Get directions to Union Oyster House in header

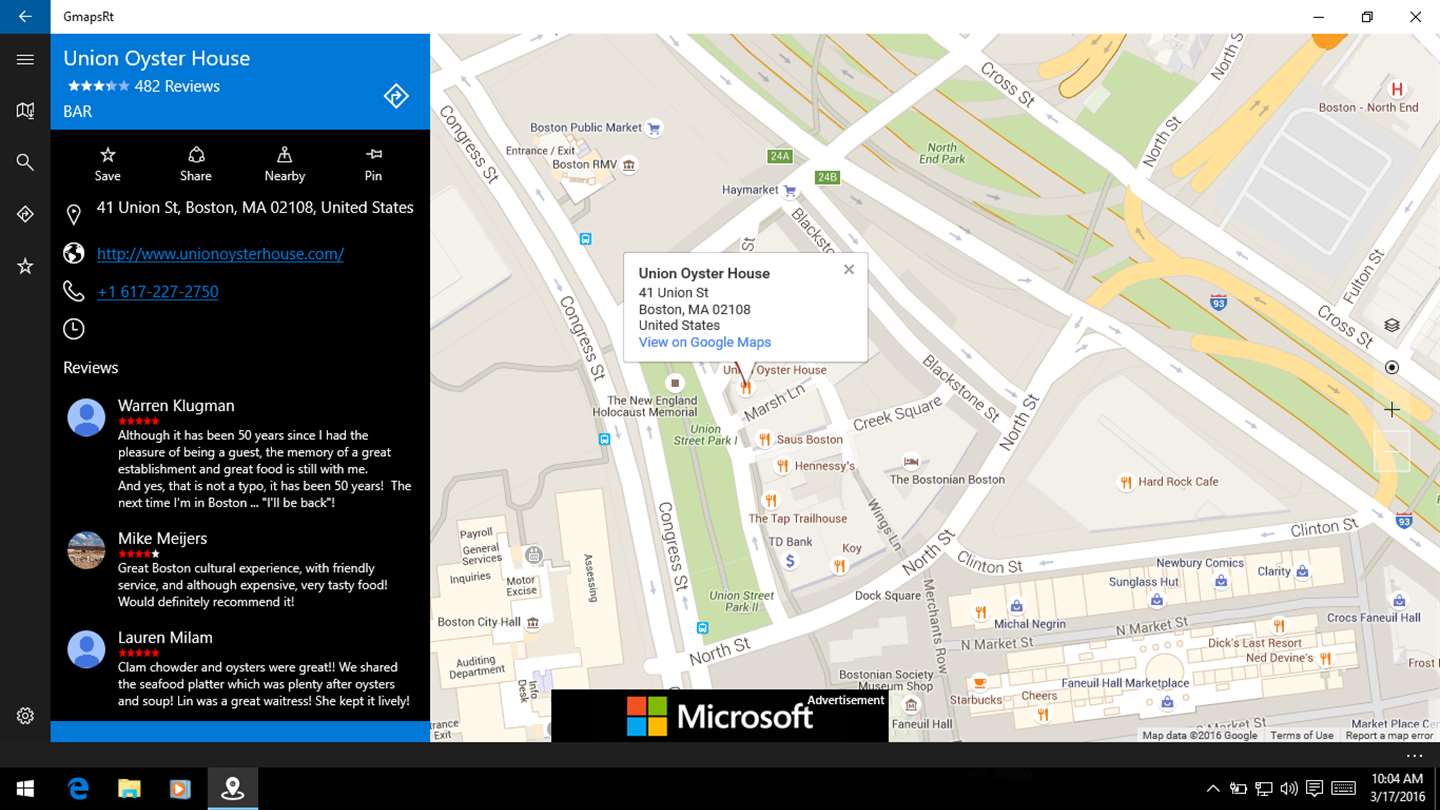(x=396, y=96)
